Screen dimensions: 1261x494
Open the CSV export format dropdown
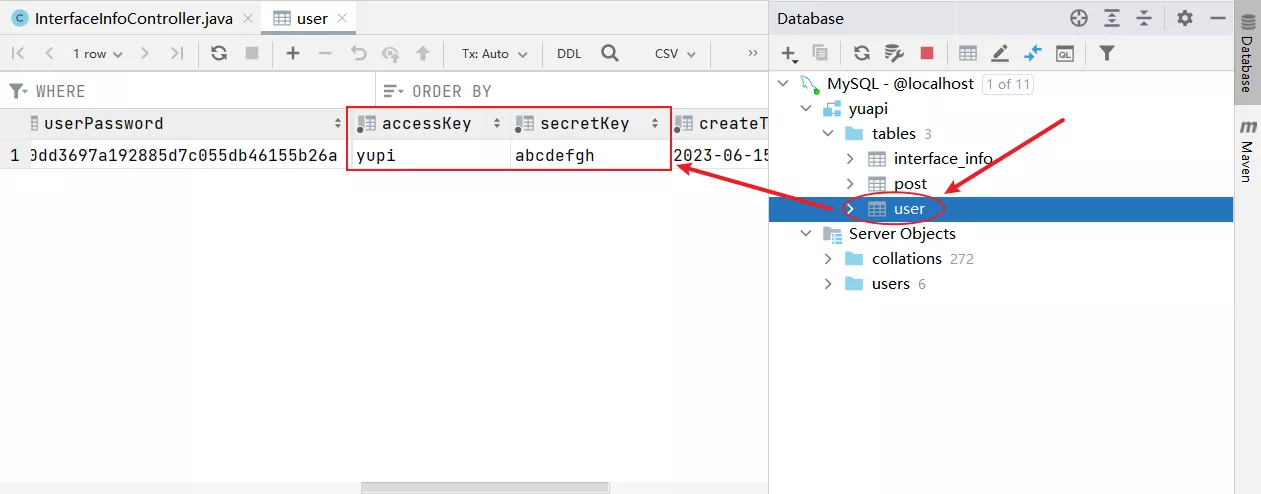(x=675, y=54)
